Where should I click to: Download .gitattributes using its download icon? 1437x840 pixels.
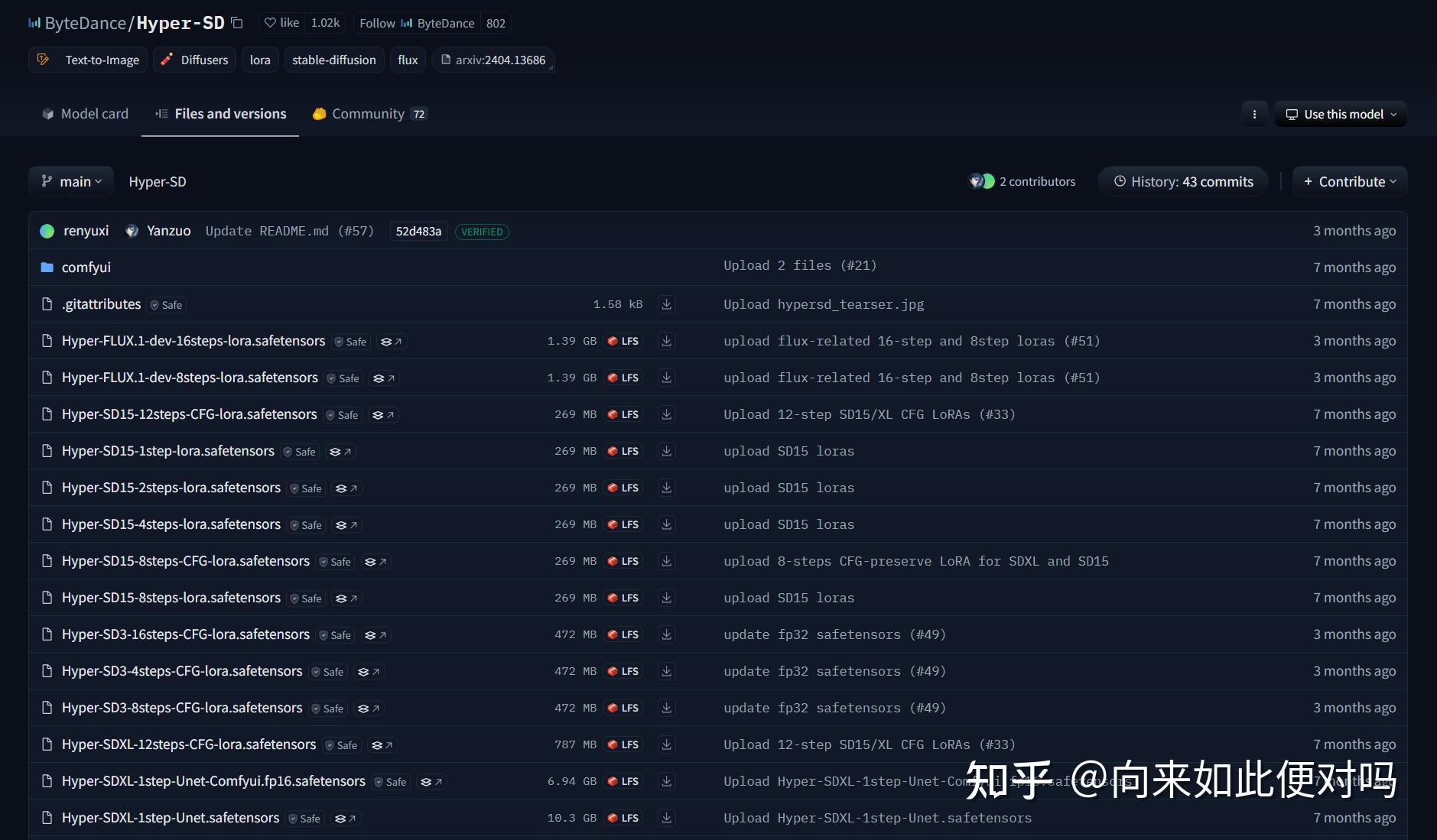(666, 303)
